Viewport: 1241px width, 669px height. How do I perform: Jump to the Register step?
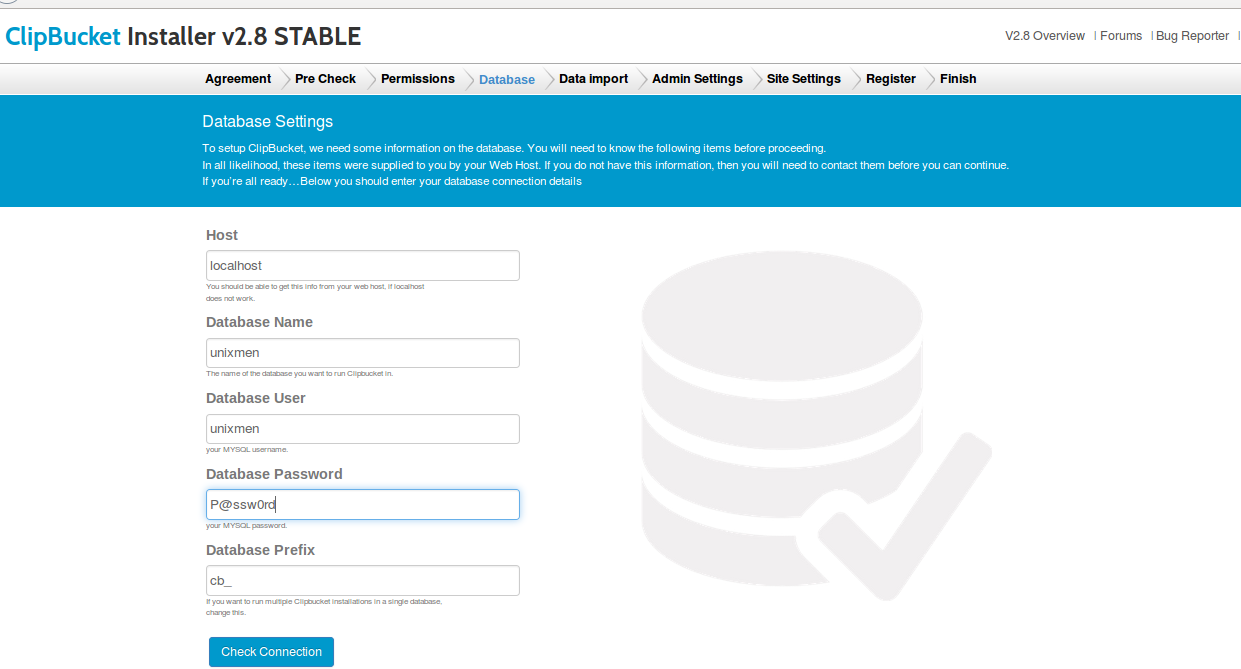(891, 79)
